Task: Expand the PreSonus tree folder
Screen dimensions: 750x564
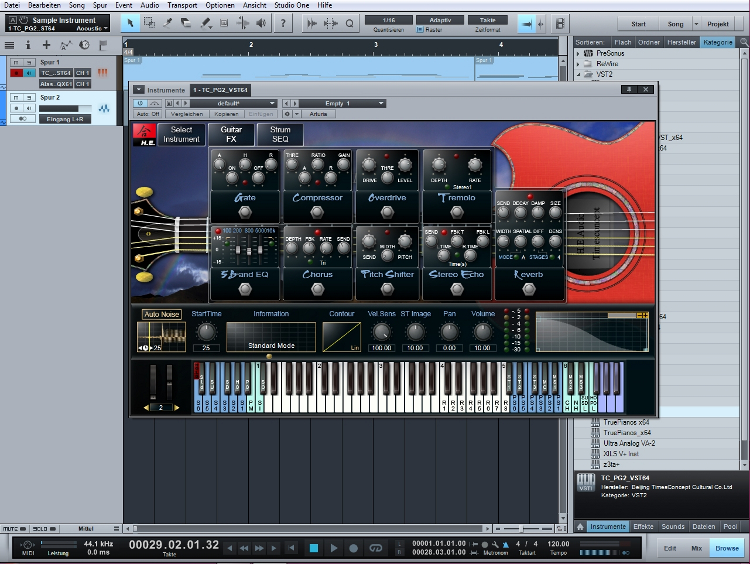Action: click(578, 53)
